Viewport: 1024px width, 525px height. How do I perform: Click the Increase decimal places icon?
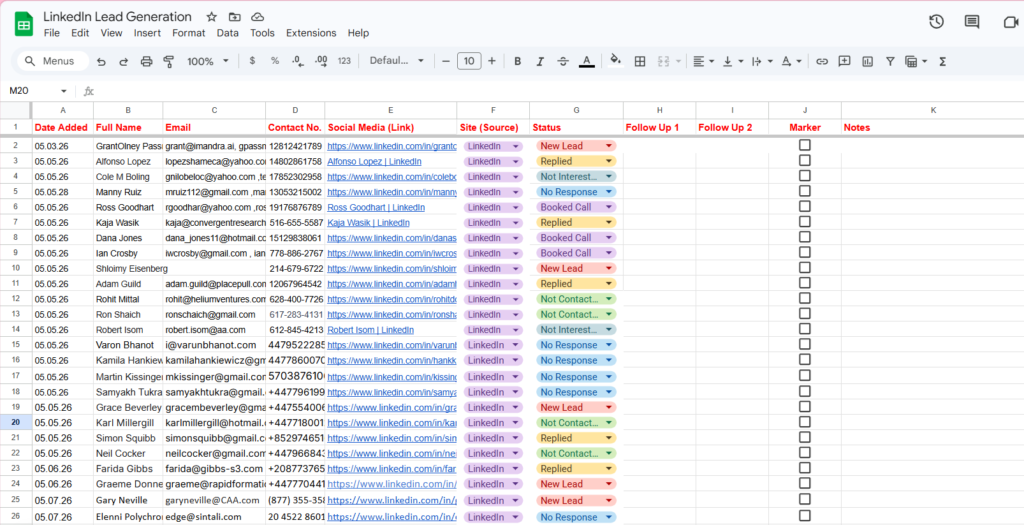321,61
